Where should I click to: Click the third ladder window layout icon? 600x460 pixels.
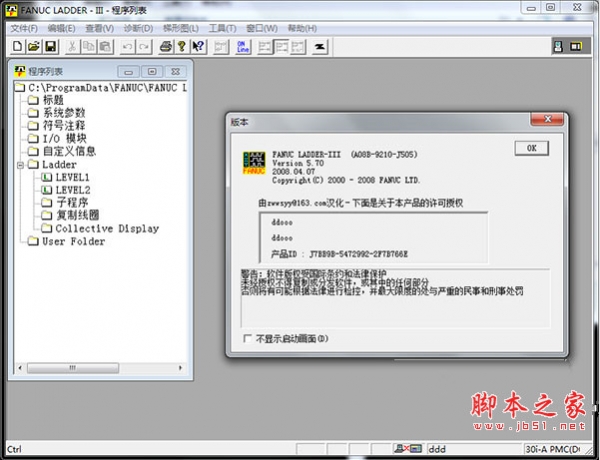[298, 47]
